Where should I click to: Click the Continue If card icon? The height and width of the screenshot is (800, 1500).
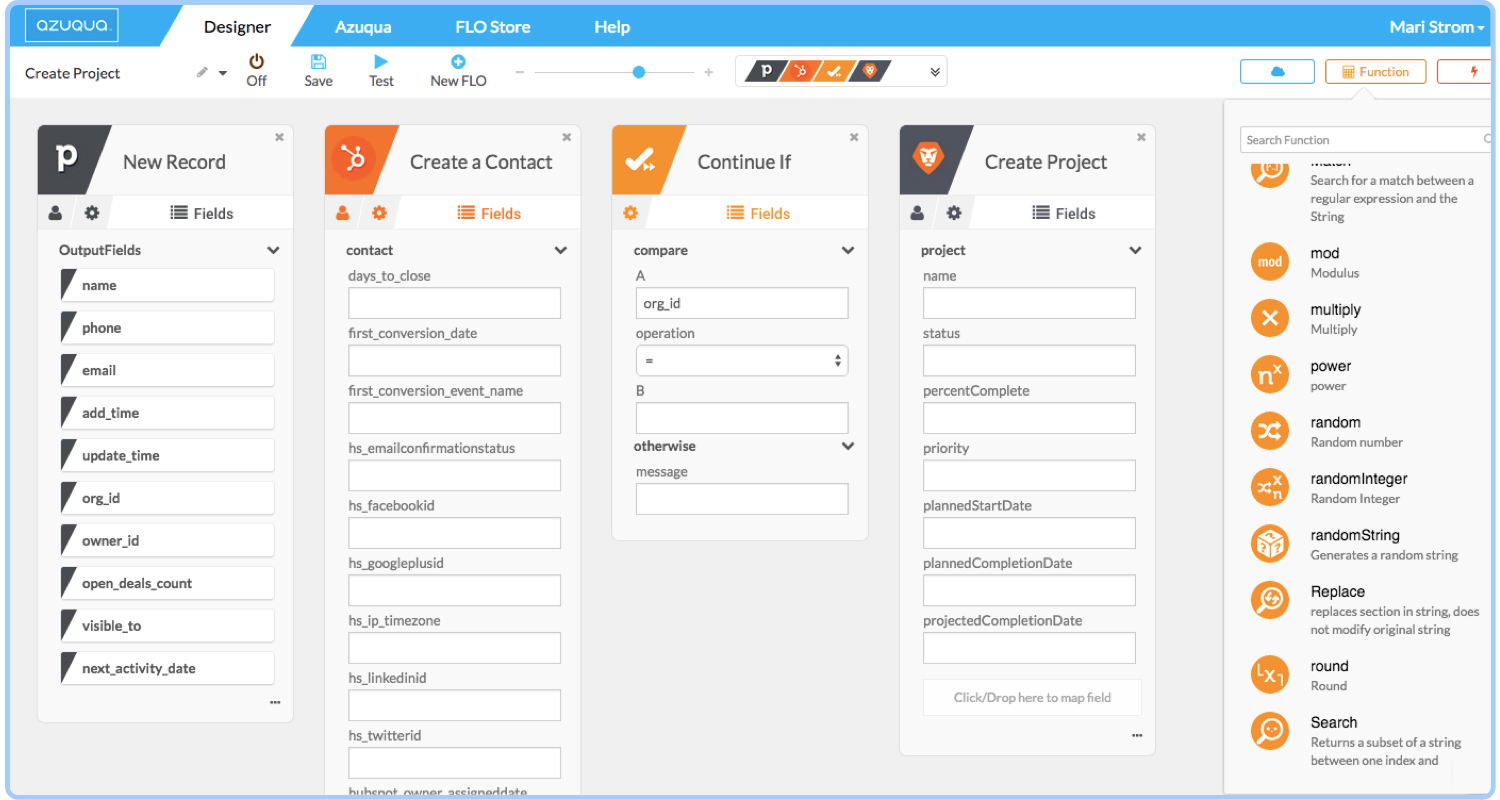(x=640, y=159)
